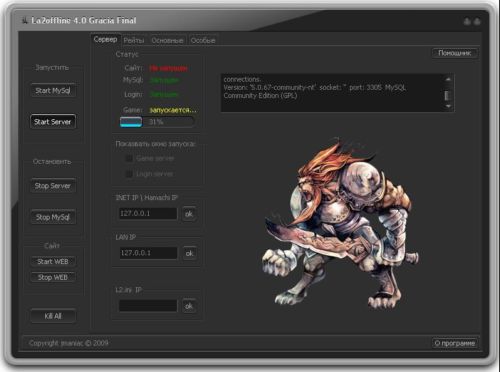Enable the Login server window checkbox
Screen dimensions: 500x372
click(x=129, y=174)
